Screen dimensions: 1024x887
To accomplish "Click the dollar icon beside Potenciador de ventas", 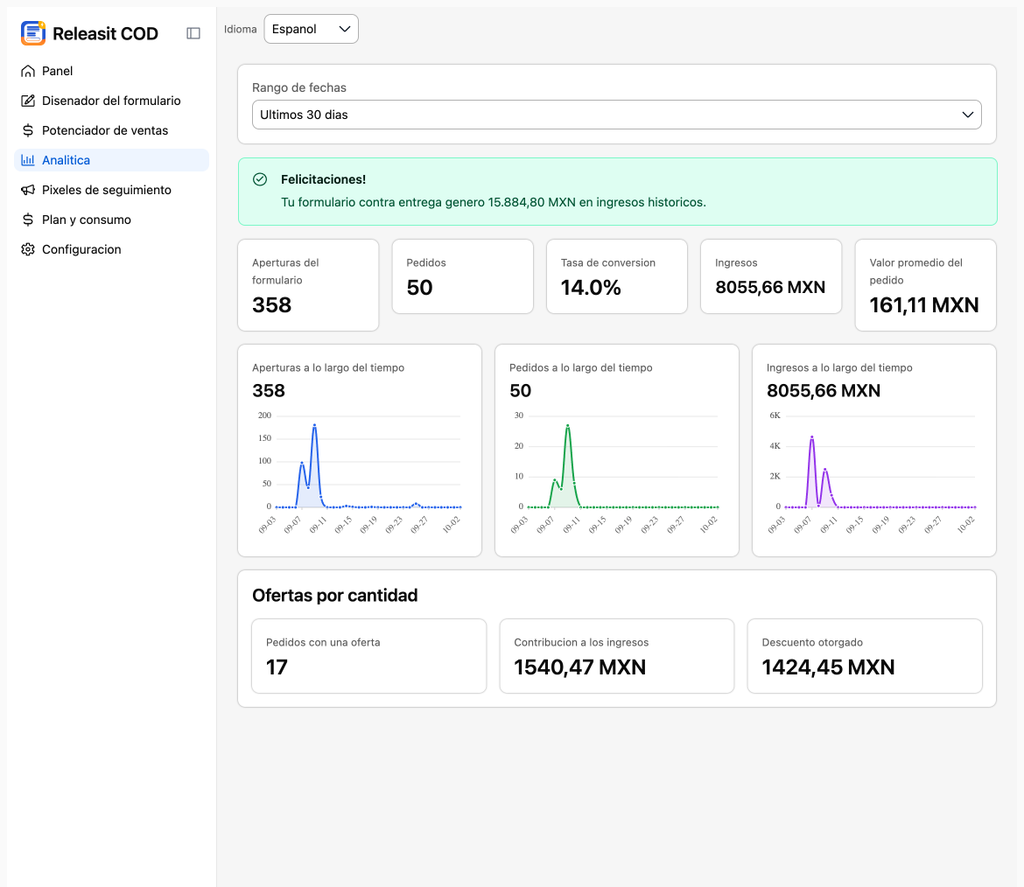I will point(27,131).
